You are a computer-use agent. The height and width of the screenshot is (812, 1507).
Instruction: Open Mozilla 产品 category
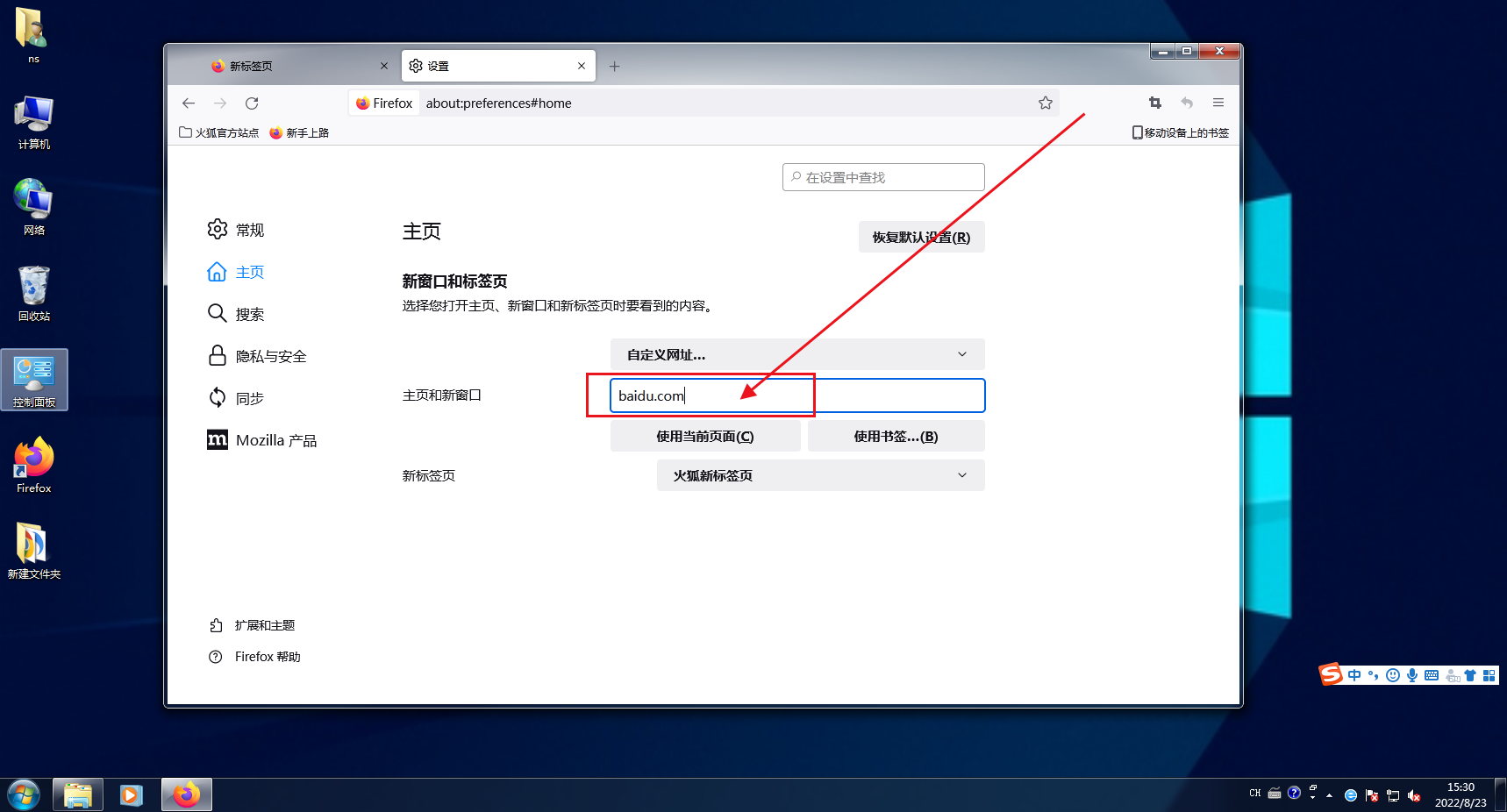pyautogui.click(x=262, y=440)
